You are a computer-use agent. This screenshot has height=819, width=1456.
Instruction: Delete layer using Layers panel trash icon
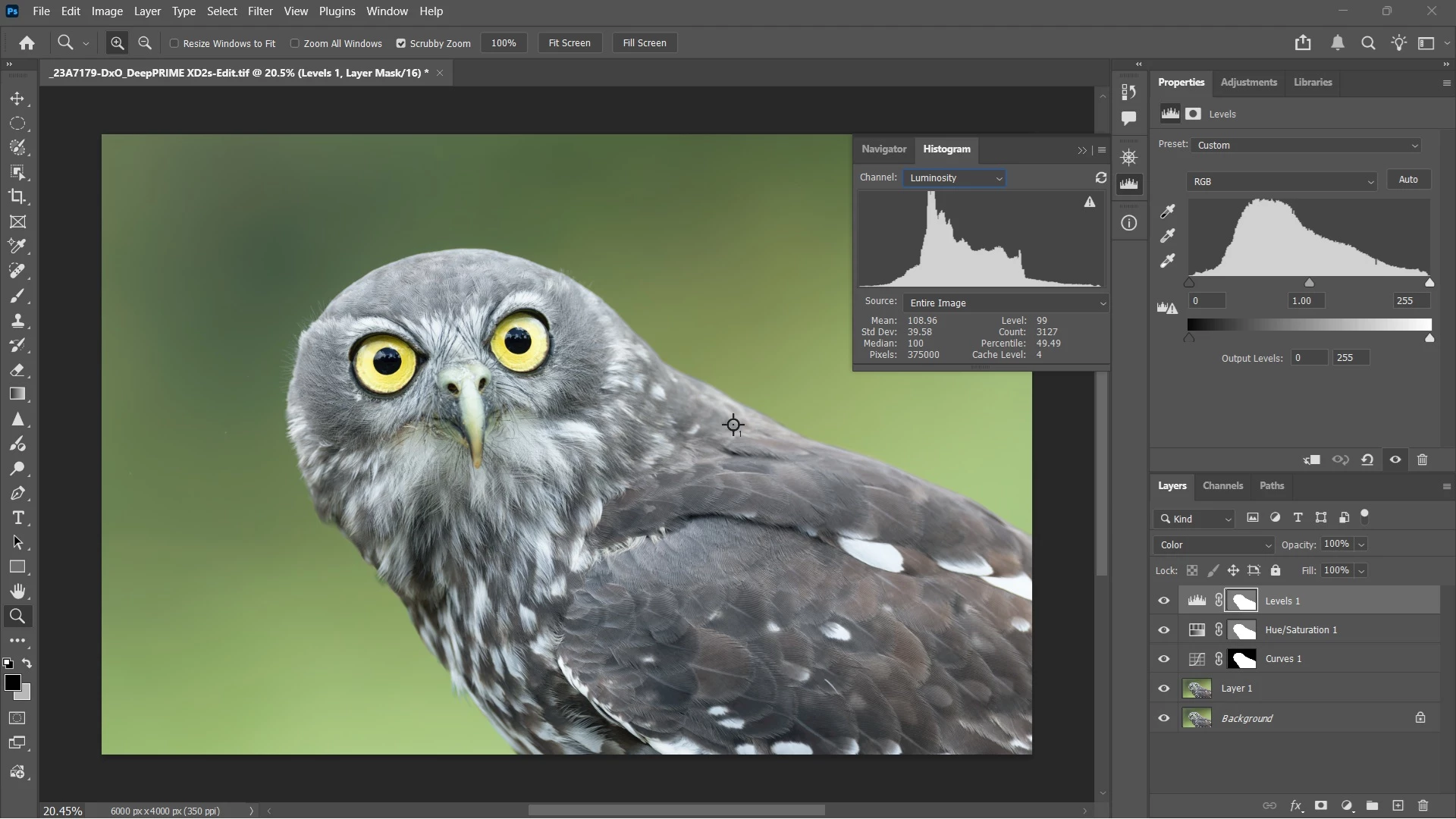point(1423,805)
